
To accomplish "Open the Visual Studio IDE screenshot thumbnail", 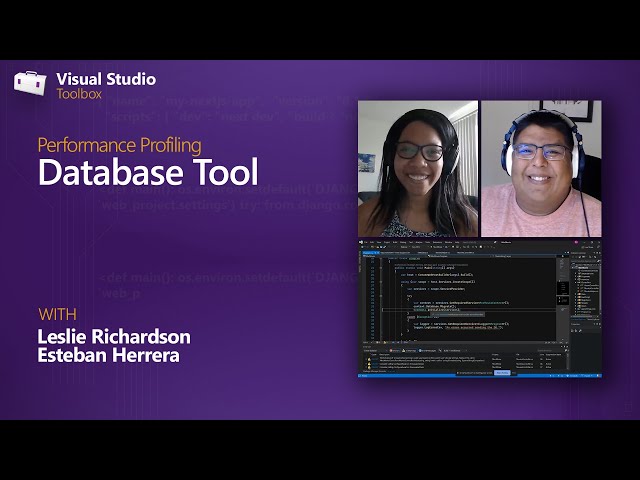I will 480,309.
